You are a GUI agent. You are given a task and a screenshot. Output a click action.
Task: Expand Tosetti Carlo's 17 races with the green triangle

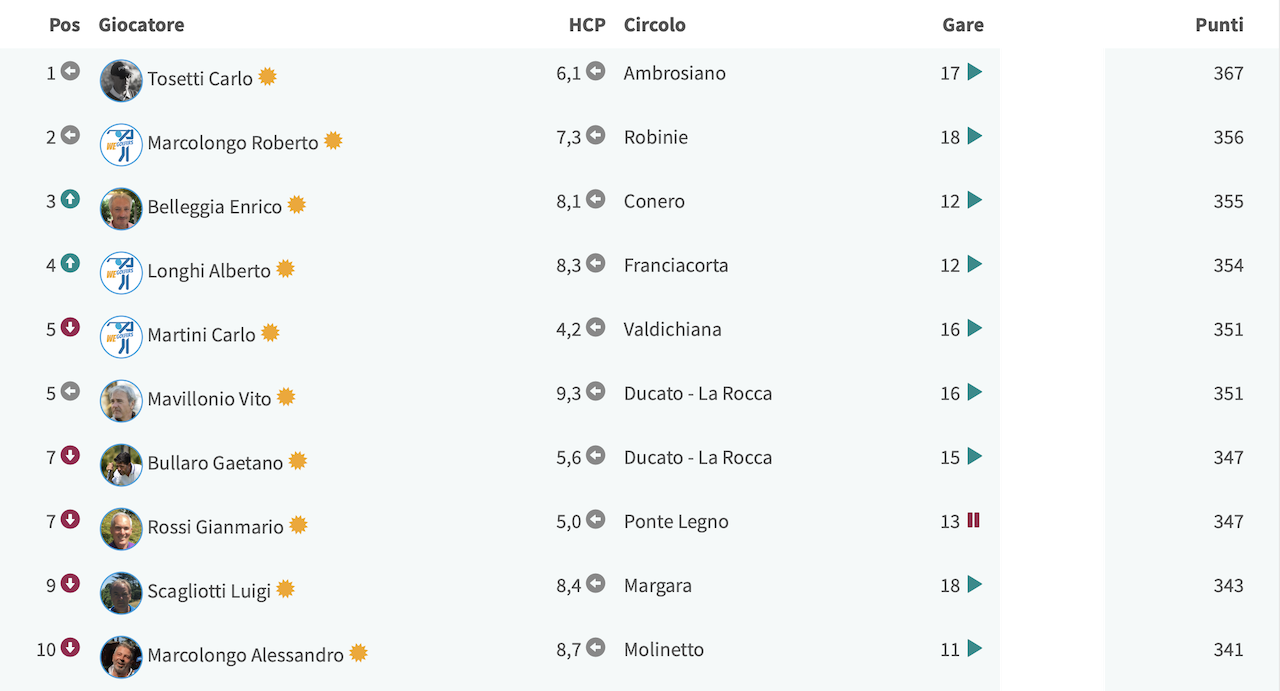[x=975, y=72]
